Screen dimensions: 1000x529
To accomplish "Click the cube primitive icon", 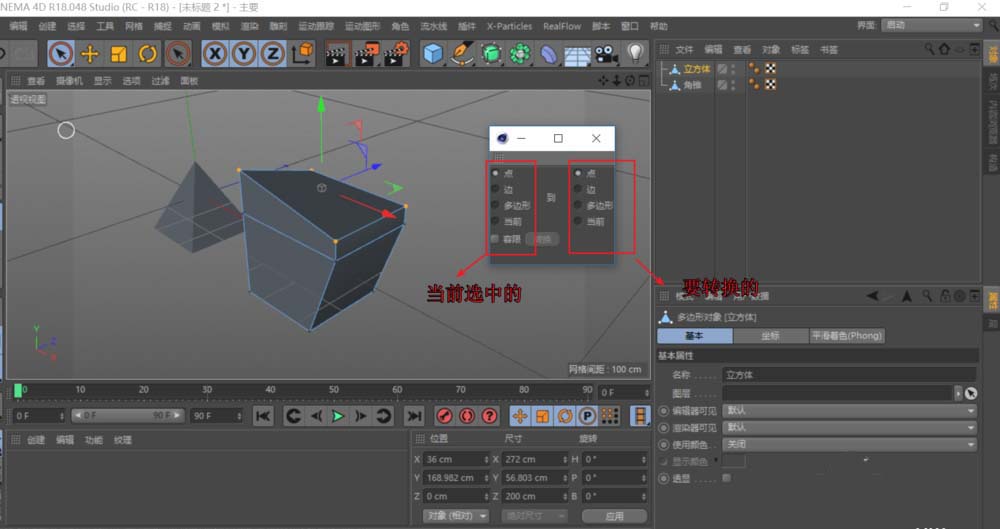I will point(432,54).
